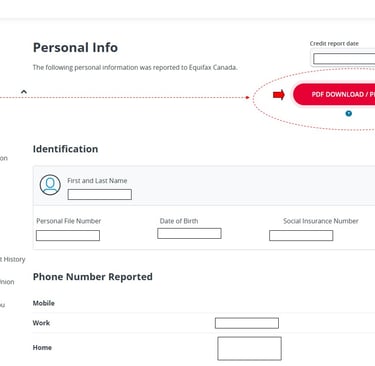Select the Date of Birth box
The height and width of the screenshot is (366, 375).
(x=189, y=233)
